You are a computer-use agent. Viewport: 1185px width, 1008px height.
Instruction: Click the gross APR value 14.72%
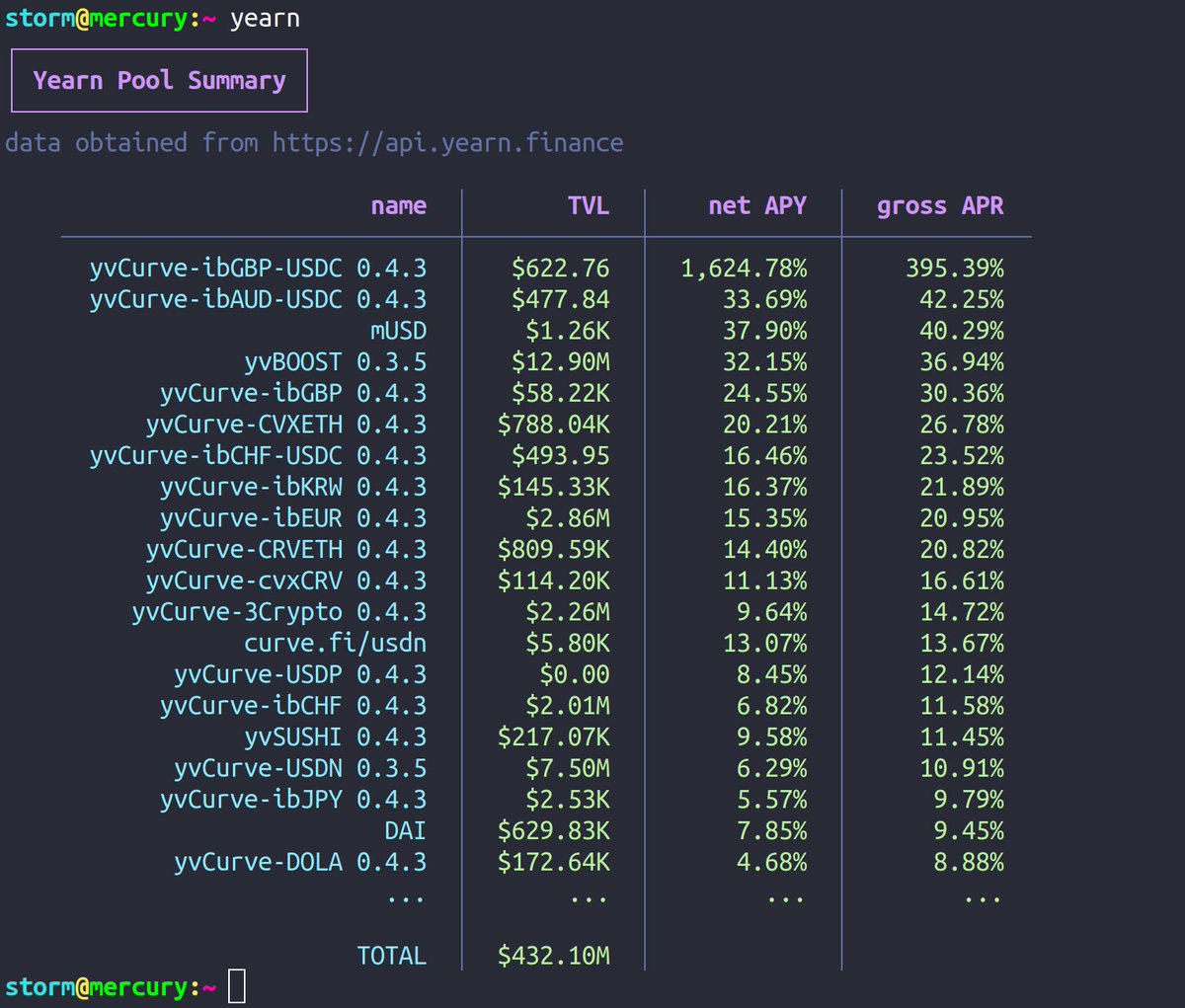click(962, 612)
